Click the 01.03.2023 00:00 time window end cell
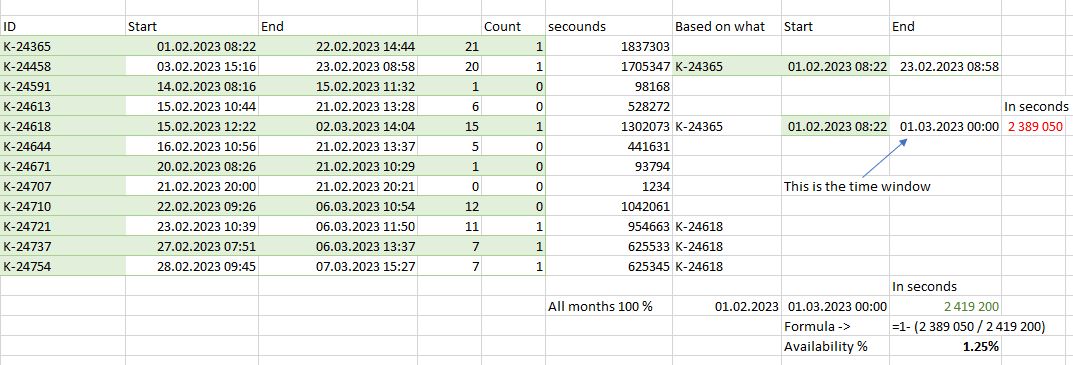 (945, 126)
